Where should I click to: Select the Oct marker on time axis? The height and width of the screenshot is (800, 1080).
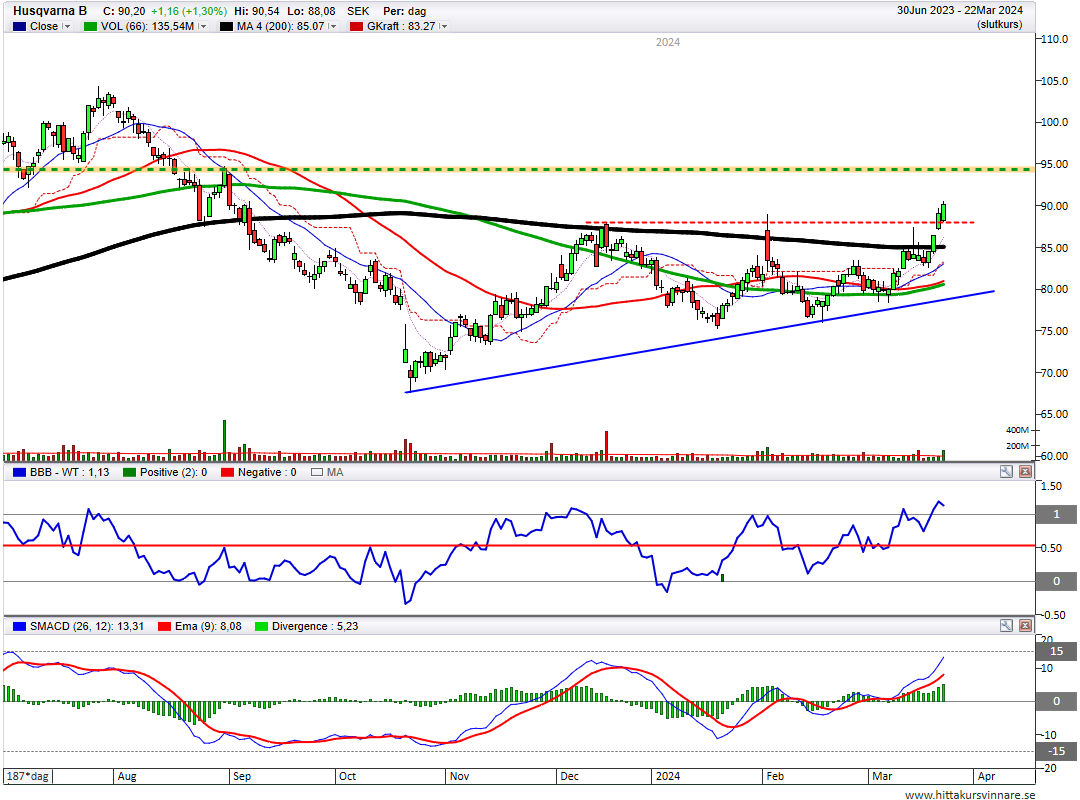[x=347, y=776]
